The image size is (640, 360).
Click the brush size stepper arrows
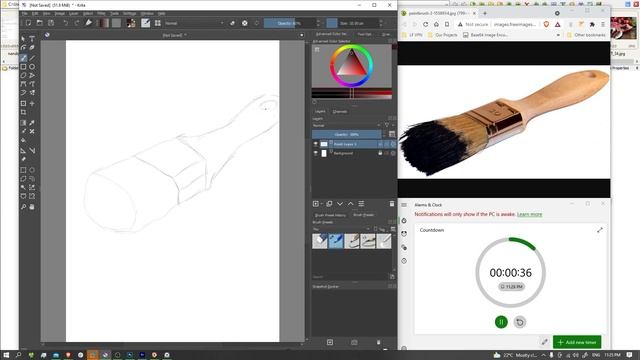click(x=381, y=23)
